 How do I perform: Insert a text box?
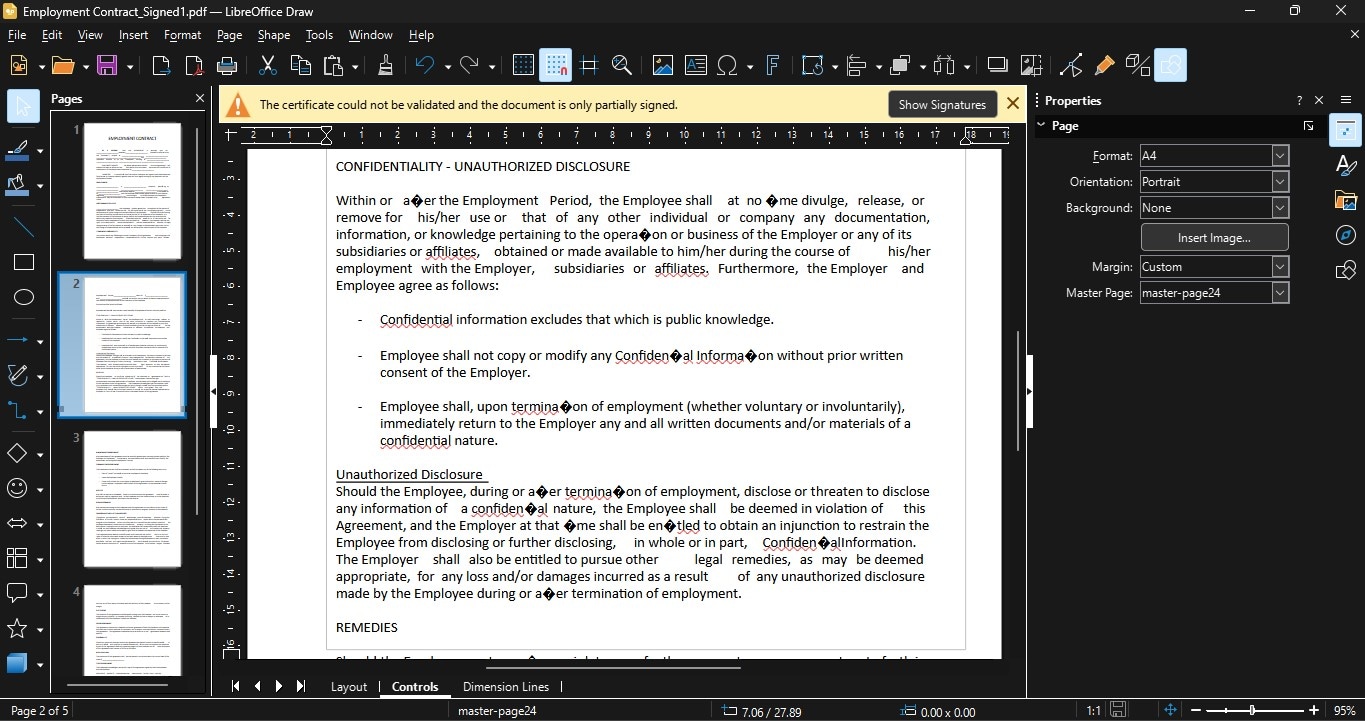[695, 66]
